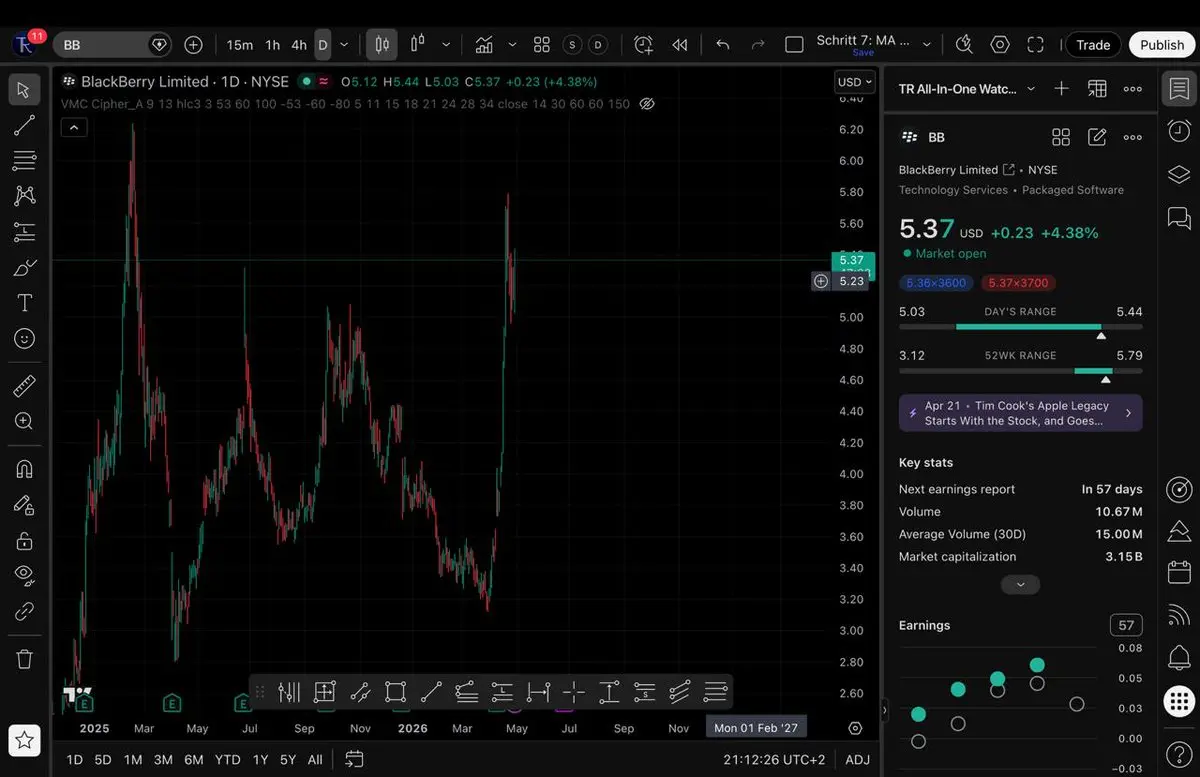
Task: Select the trend line drawing tool
Action: click(25, 125)
